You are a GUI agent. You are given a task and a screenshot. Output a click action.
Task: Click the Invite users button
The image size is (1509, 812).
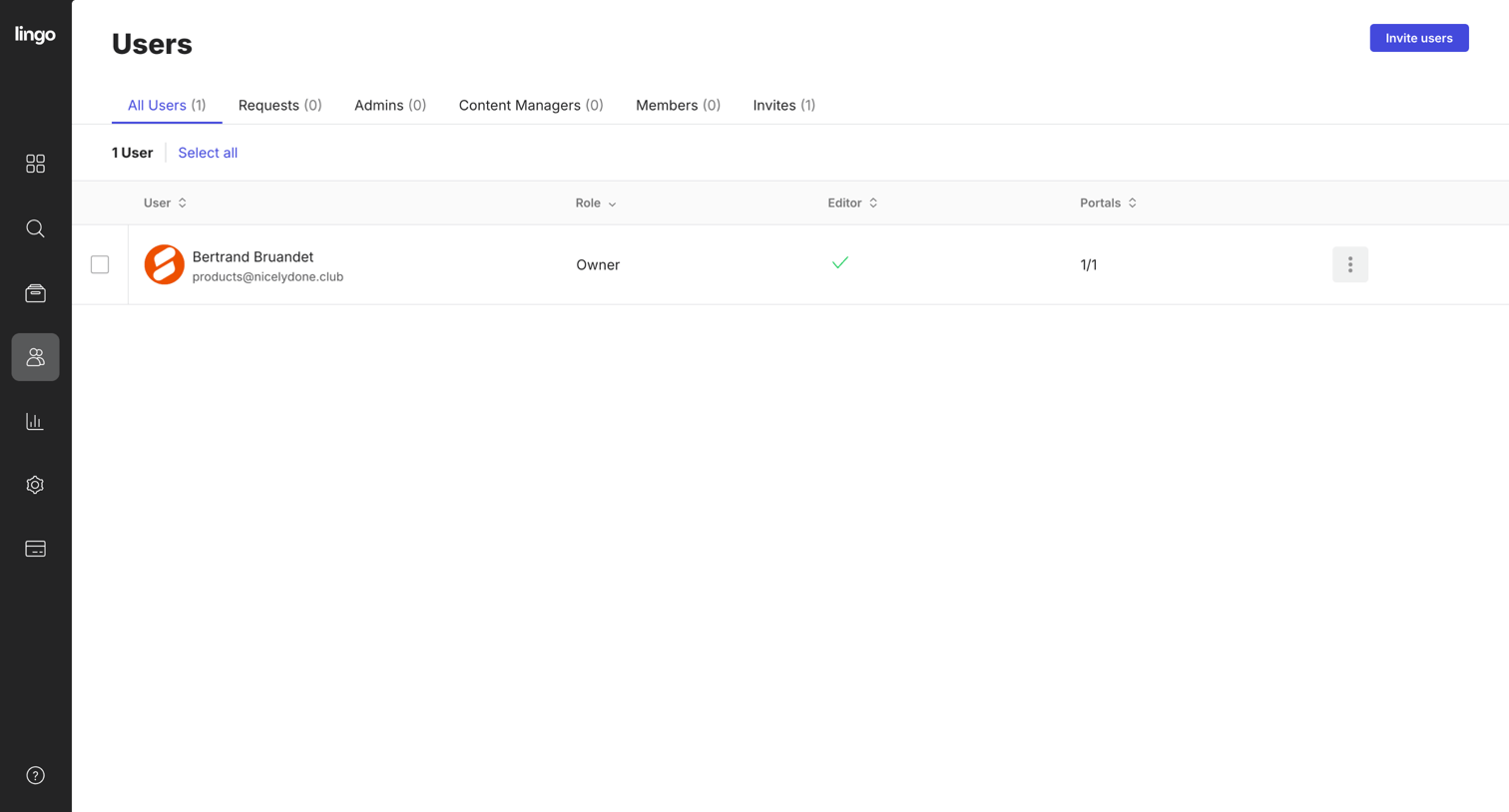1418,38
